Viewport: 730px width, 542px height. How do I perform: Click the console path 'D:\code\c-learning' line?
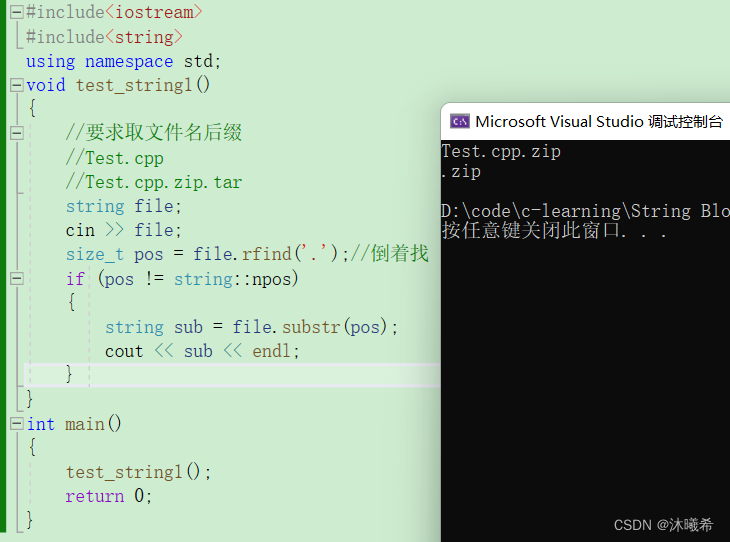point(586,211)
